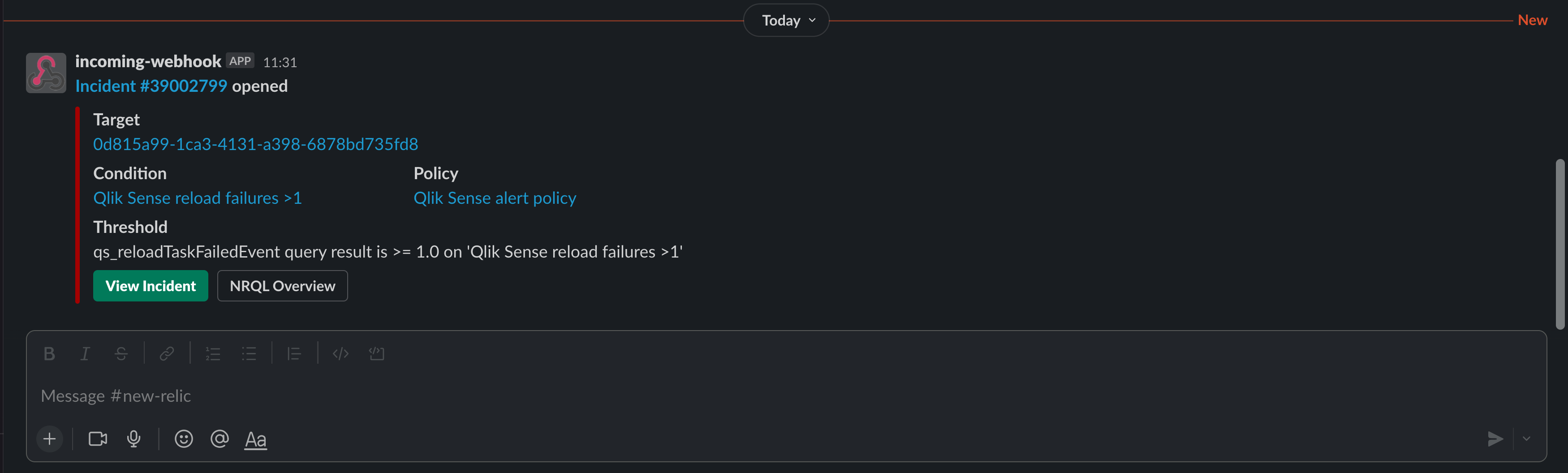Insert inline code formatting

(340, 354)
